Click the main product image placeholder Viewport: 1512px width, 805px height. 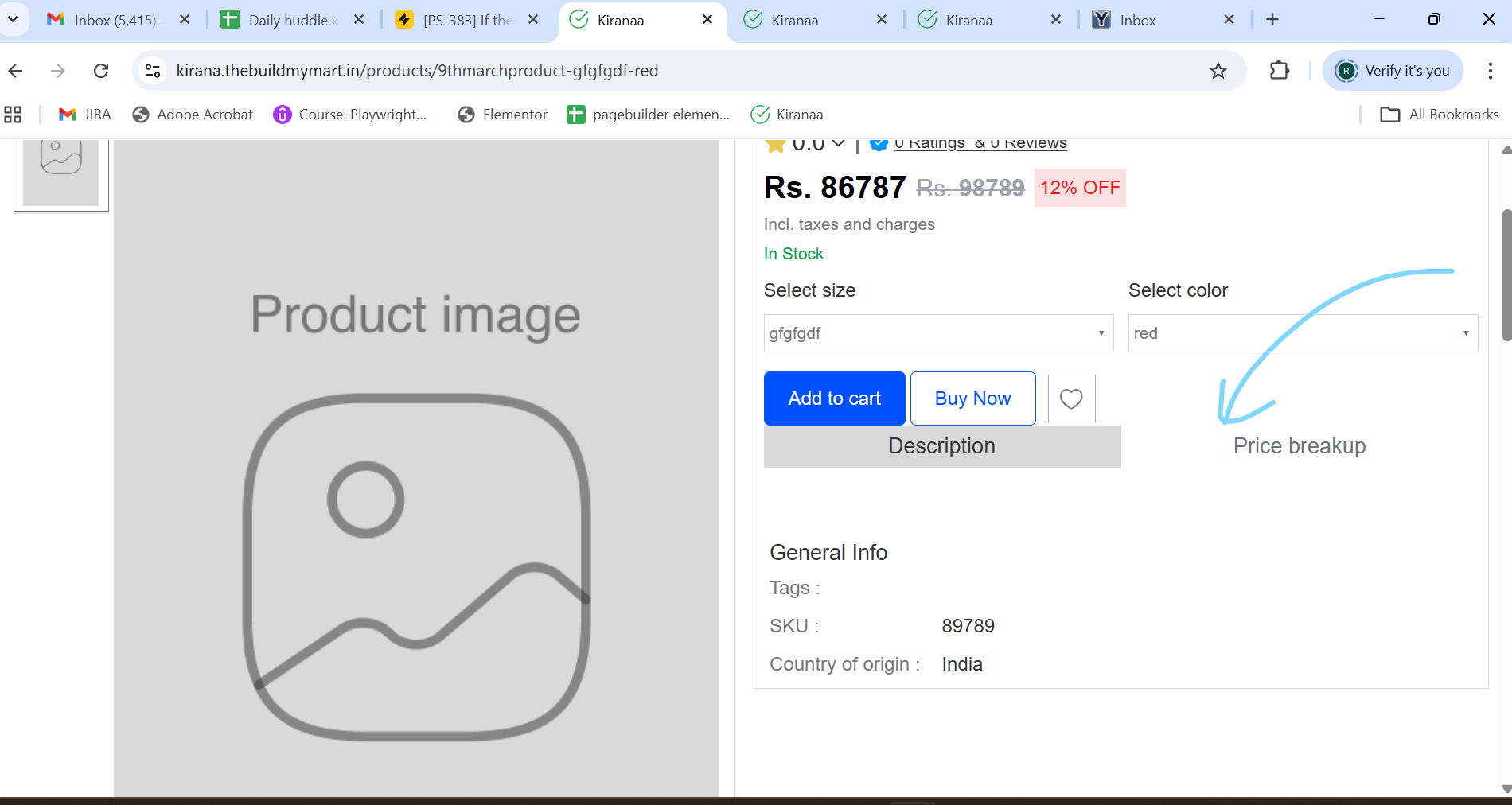[x=416, y=469]
